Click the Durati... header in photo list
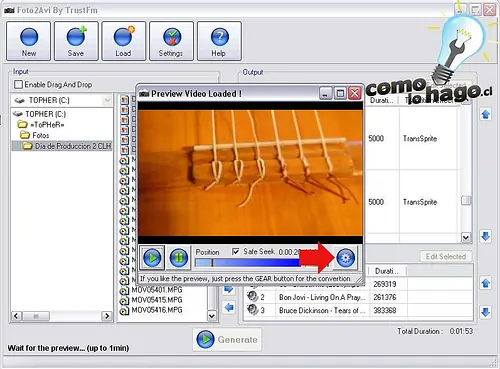The image size is (500, 369). tap(382, 100)
